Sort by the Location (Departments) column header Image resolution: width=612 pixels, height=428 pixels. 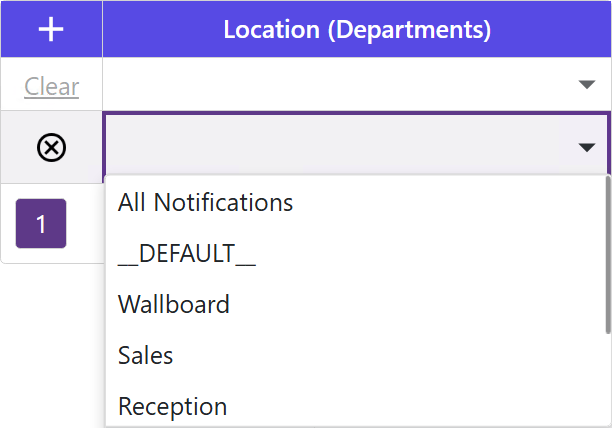(x=357, y=29)
